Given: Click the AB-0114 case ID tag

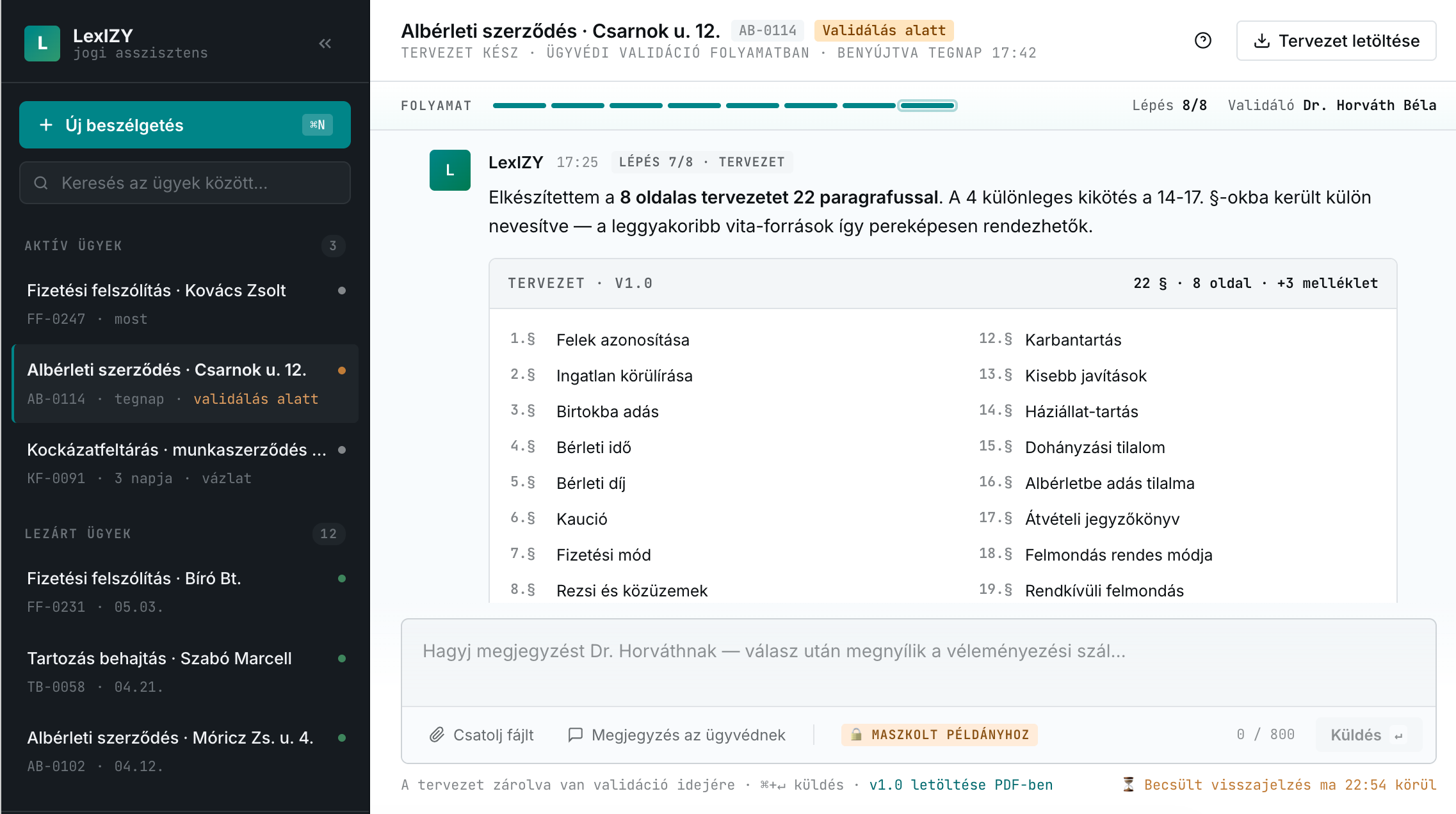Looking at the screenshot, I should point(767,31).
